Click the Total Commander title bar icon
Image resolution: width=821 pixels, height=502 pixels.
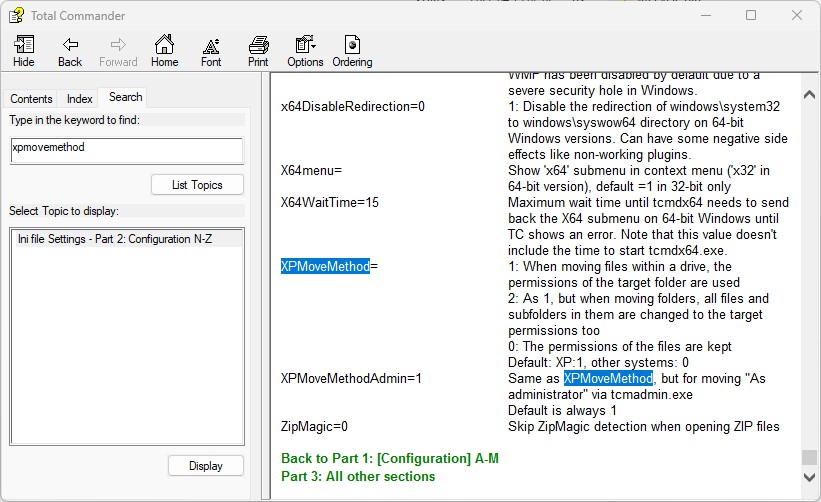point(16,15)
